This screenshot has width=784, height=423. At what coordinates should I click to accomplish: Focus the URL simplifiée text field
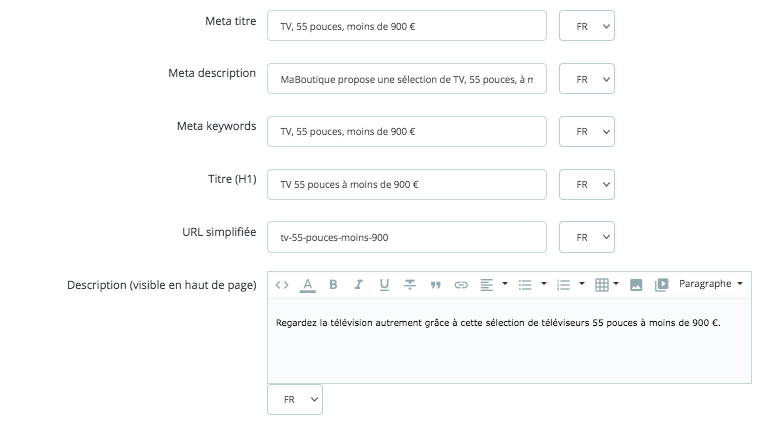pyautogui.click(x=407, y=237)
